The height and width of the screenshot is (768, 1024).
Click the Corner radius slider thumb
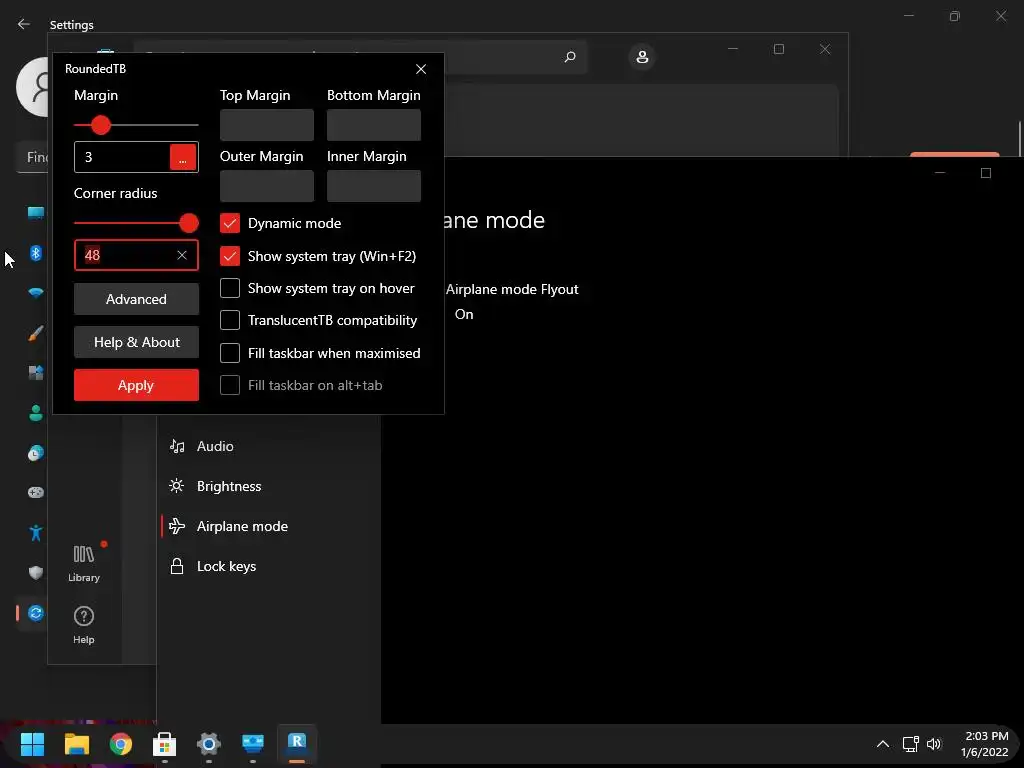tap(189, 223)
